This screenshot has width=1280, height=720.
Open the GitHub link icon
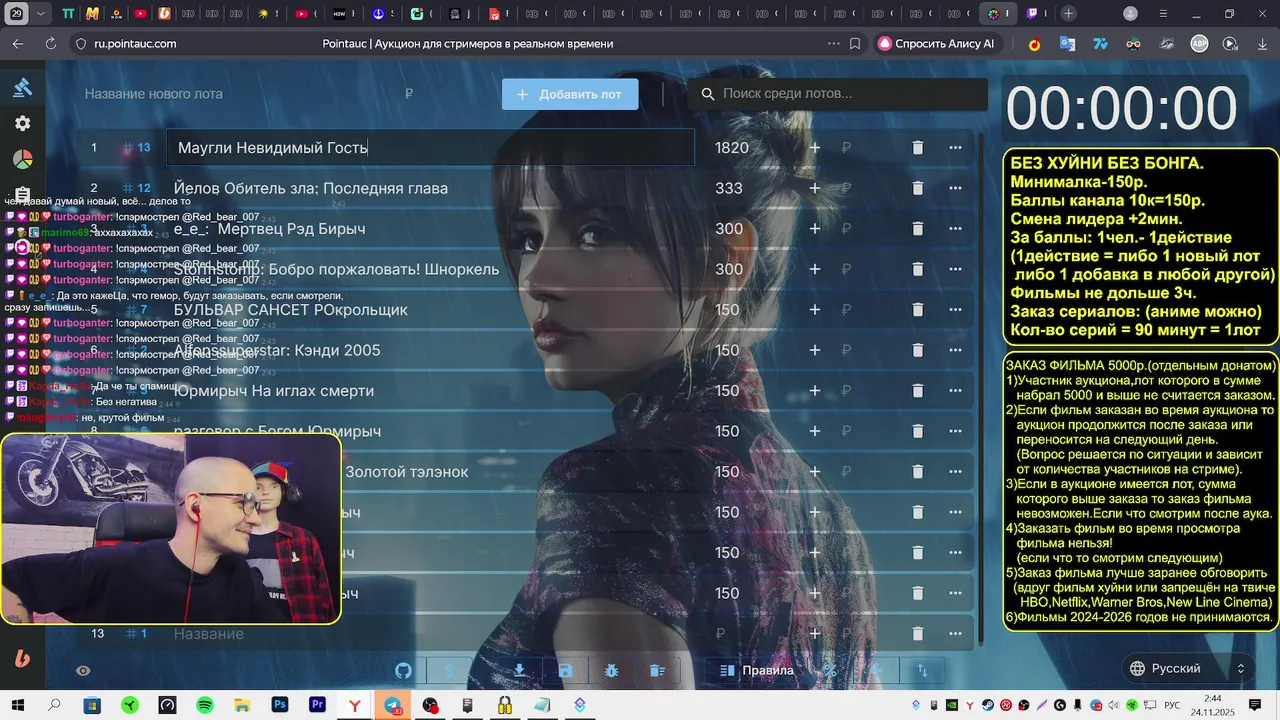(403, 671)
